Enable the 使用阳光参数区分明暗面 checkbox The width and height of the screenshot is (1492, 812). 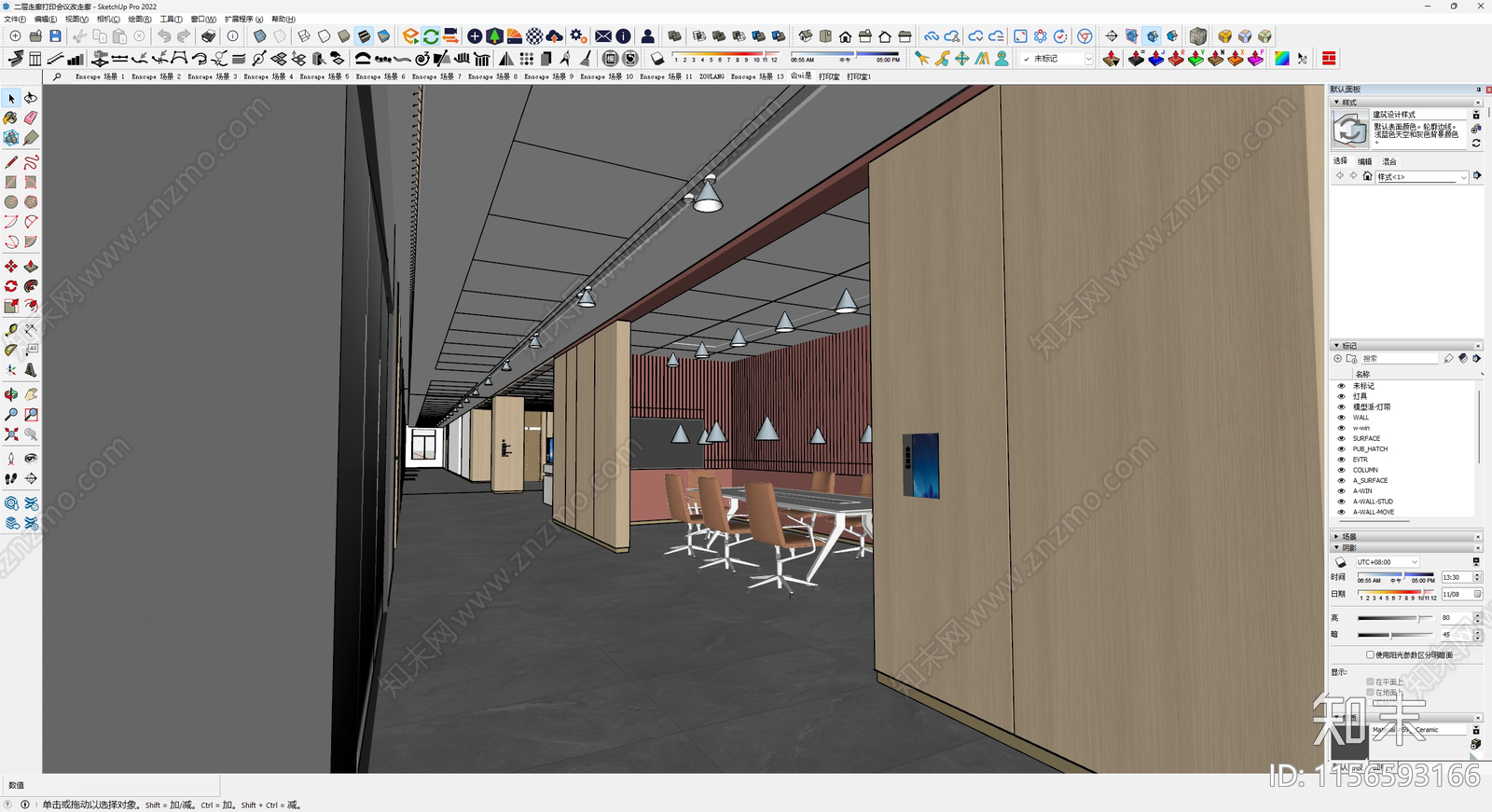pos(1370,655)
